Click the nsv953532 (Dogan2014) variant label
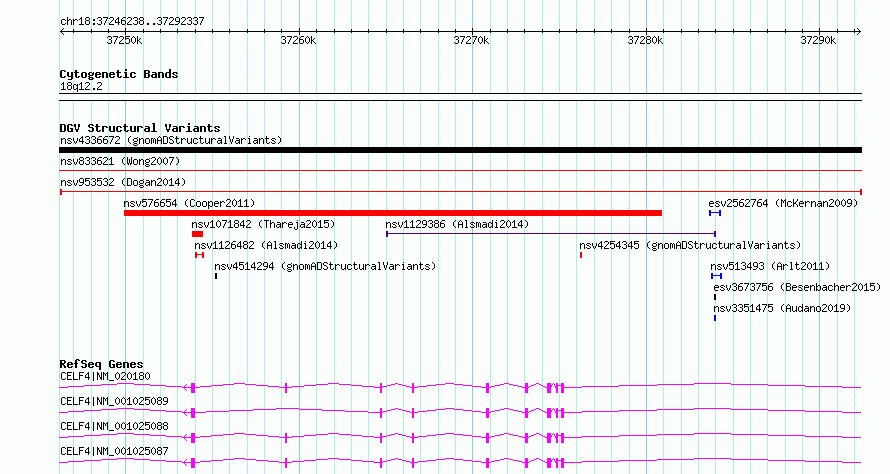This screenshot has width=890, height=474. pyautogui.click(x=123, y=182)
